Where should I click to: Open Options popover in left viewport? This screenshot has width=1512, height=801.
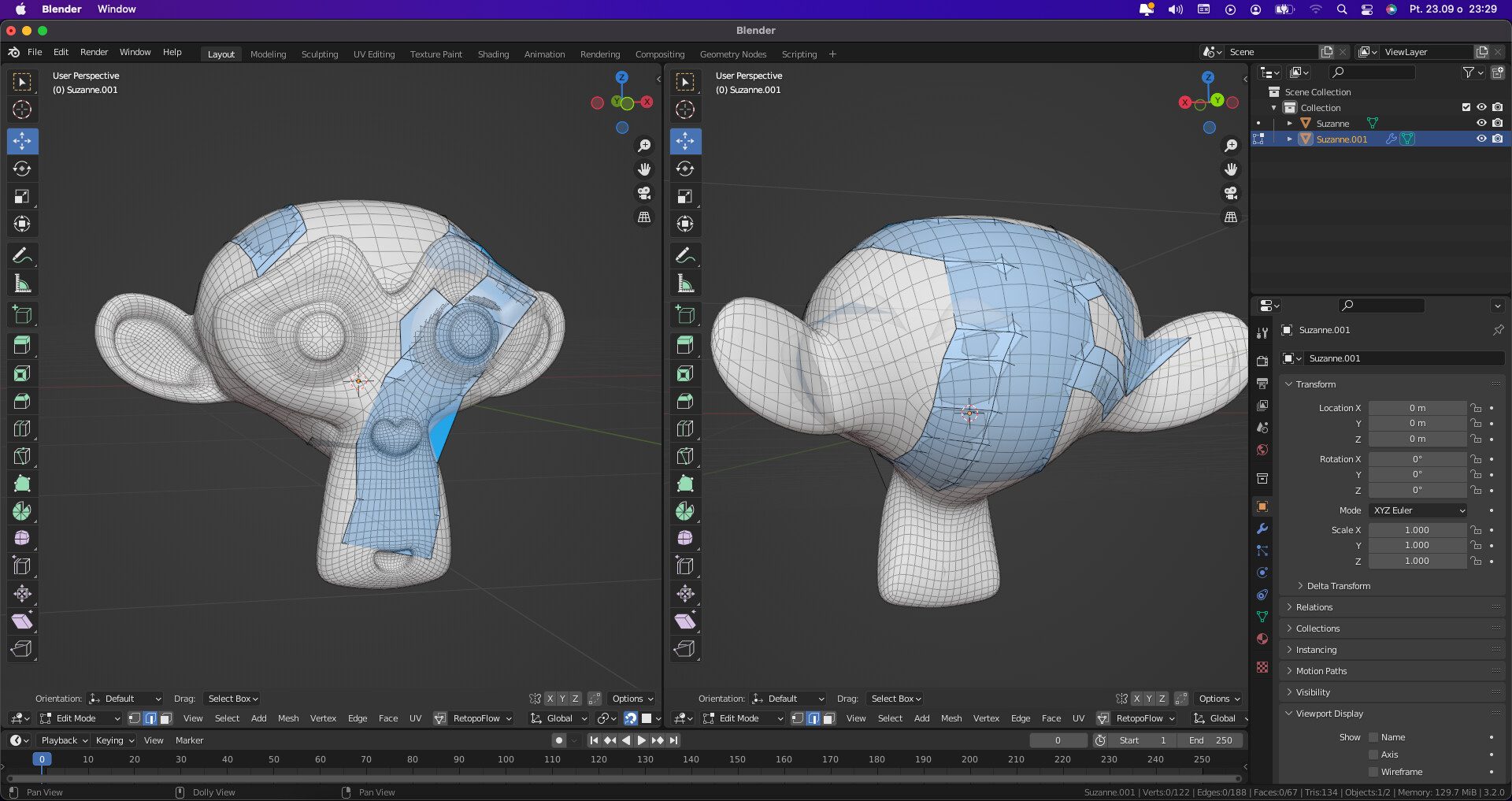coord(632,699)
